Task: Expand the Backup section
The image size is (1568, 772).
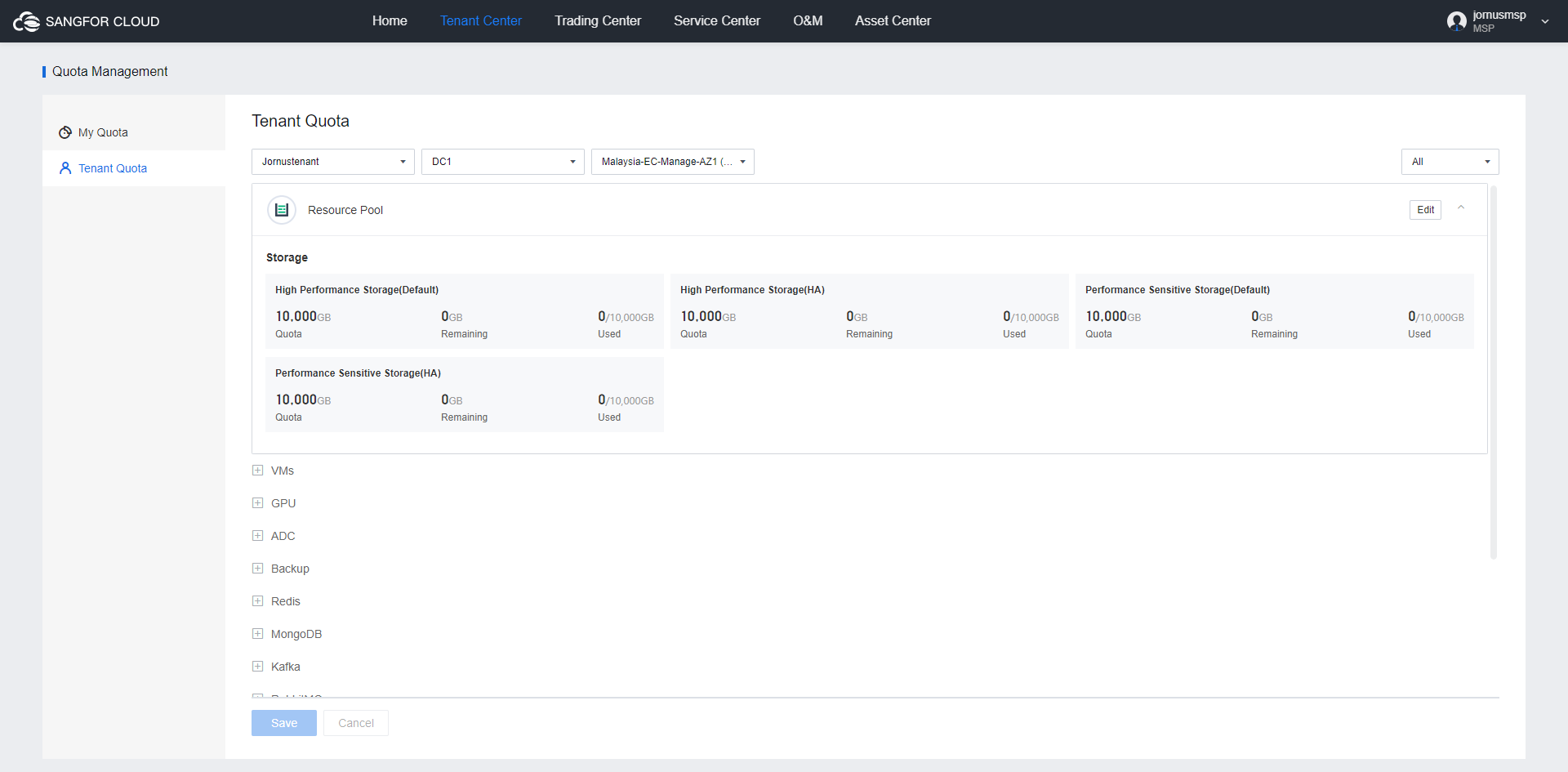Action: [258, 569]
